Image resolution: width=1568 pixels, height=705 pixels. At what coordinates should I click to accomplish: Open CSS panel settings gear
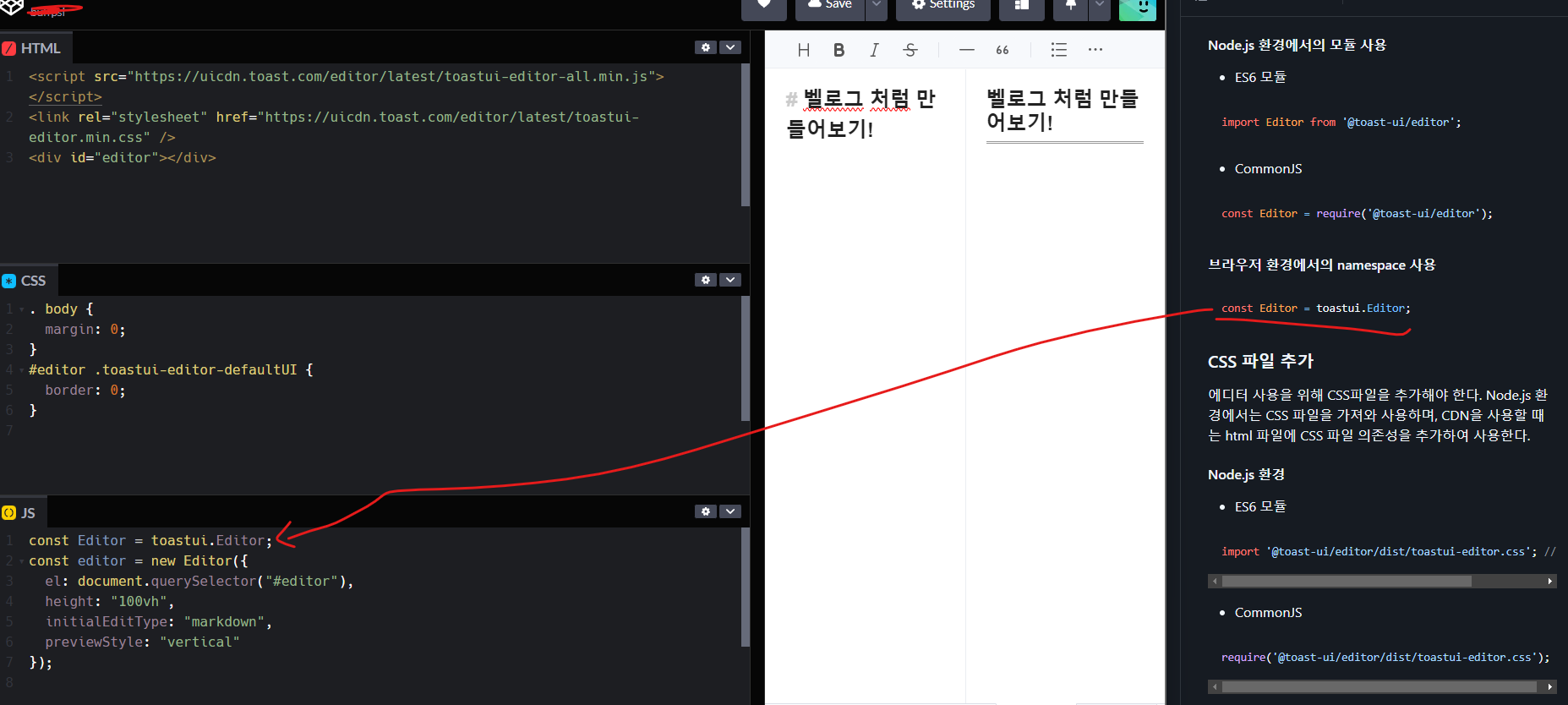[706, 280]
